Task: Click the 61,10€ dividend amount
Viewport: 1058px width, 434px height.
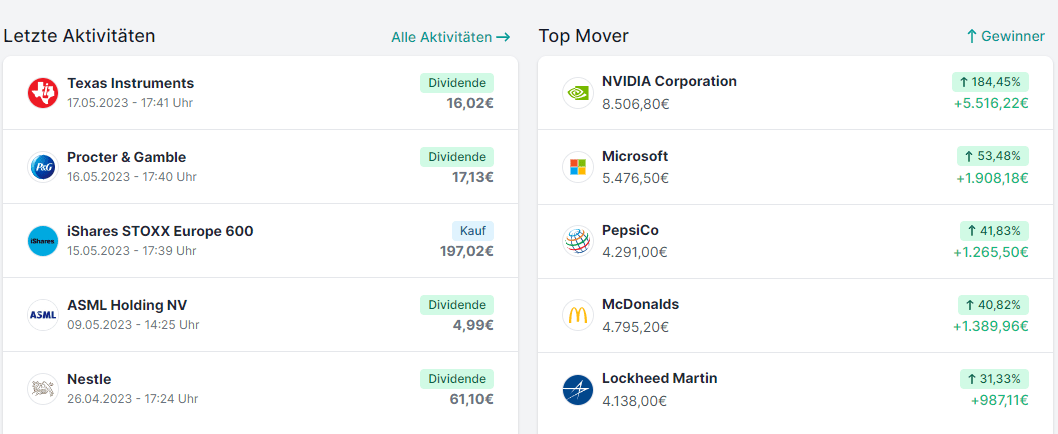Action: point(472,400)
